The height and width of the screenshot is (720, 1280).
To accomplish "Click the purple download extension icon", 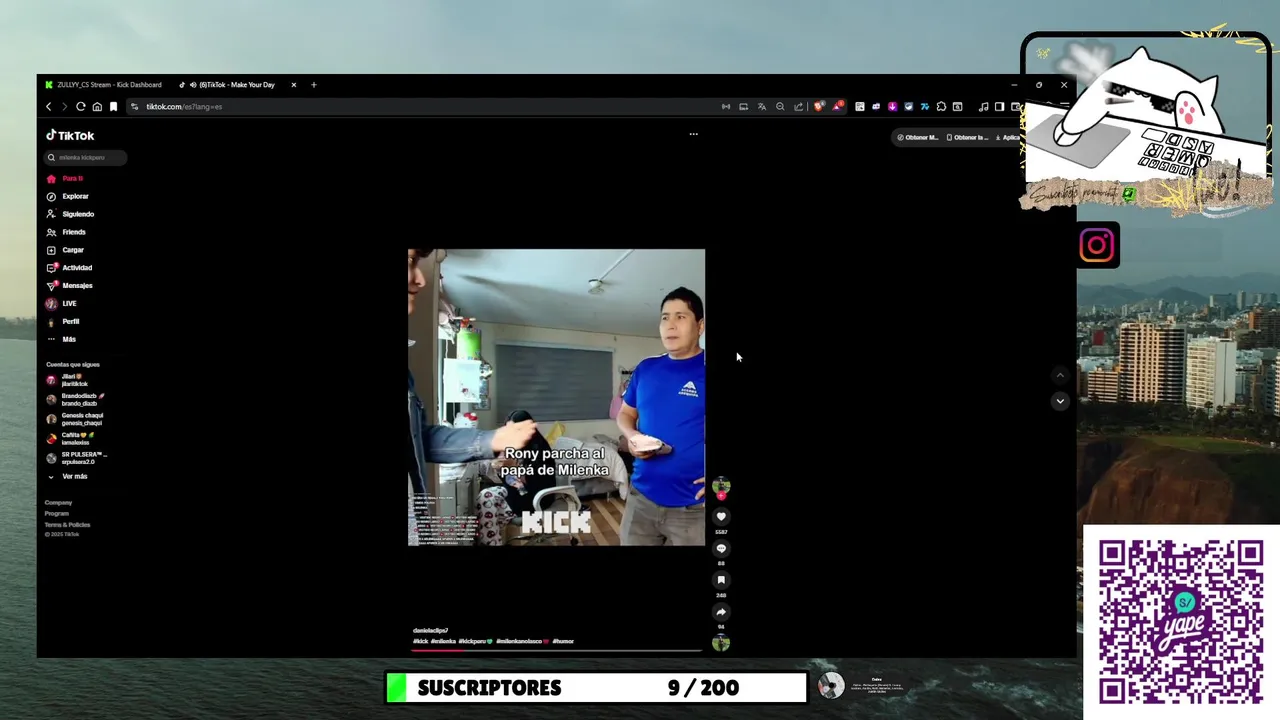I will [x=892, y=106].
